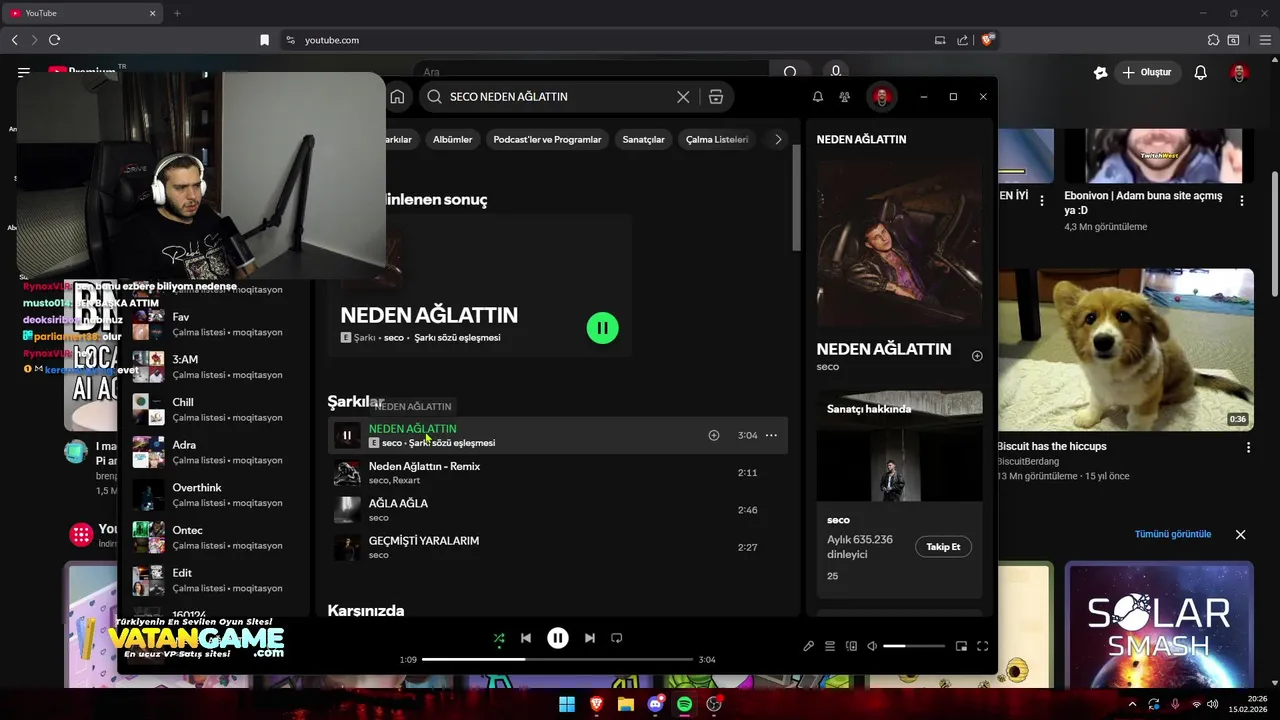Open Spotify browse icon beside search bar

716,97
